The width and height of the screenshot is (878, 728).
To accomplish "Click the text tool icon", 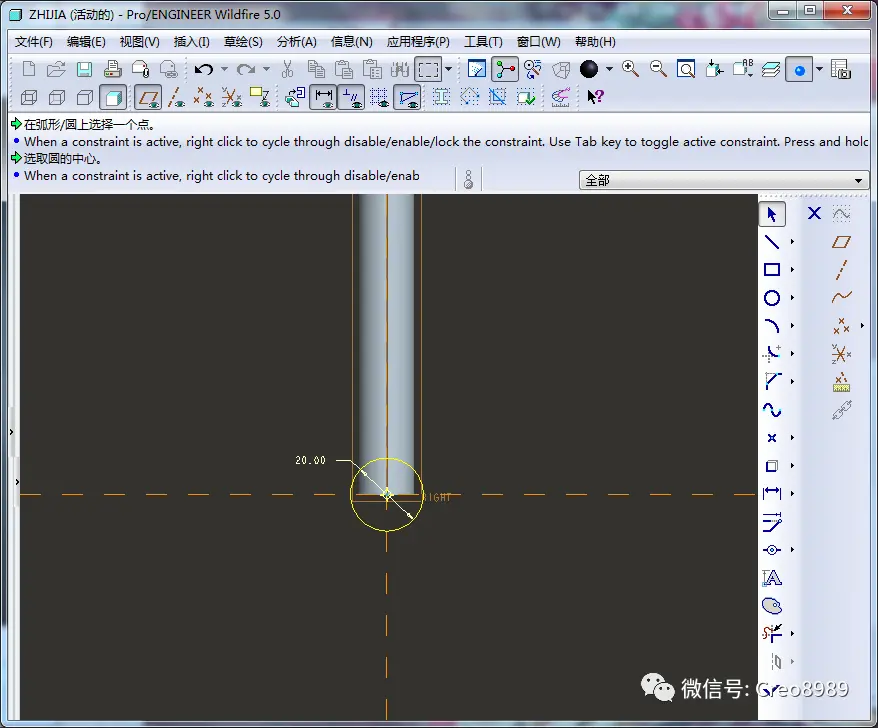I will [x=772, y=578].
